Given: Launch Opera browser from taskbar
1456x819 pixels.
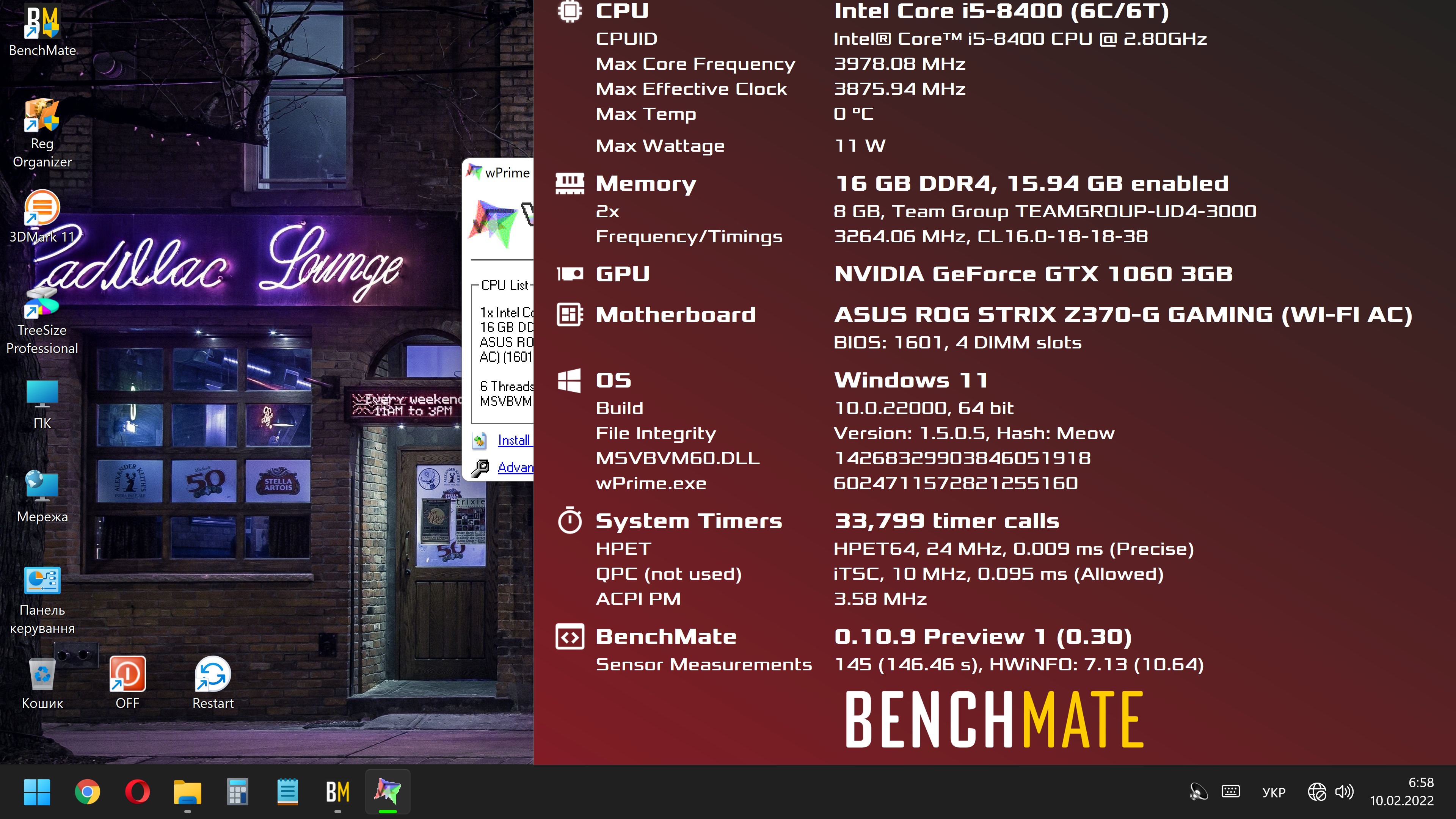Looking at the screenshot, I should [137, 792].
